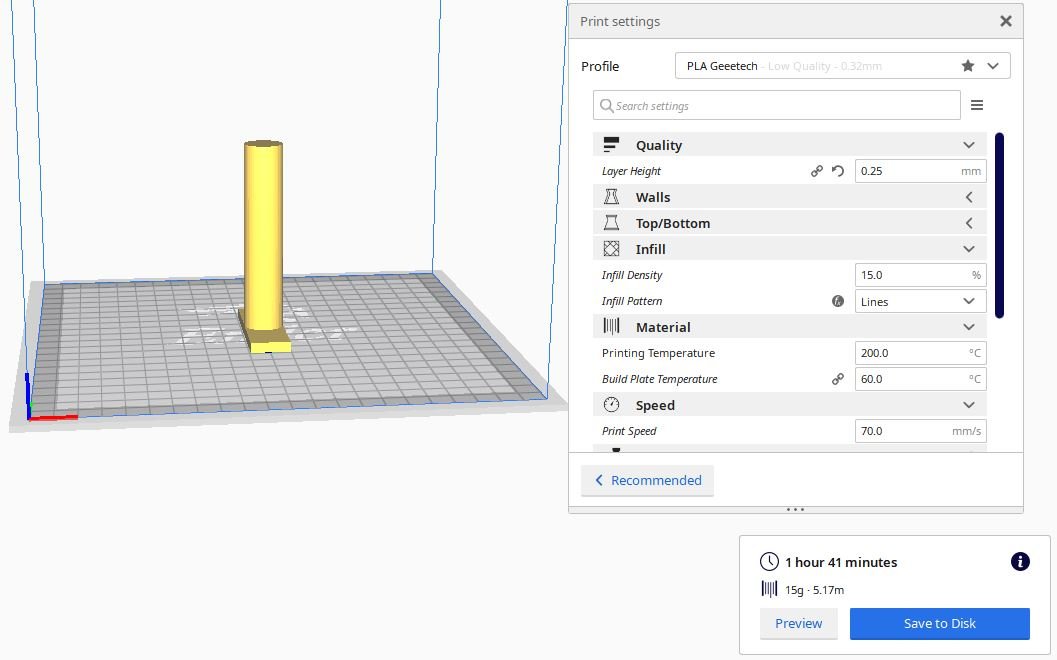Click the settings panel vertical scrollbar
This screenshot has width=1057, height=660.
click(999, 225)
